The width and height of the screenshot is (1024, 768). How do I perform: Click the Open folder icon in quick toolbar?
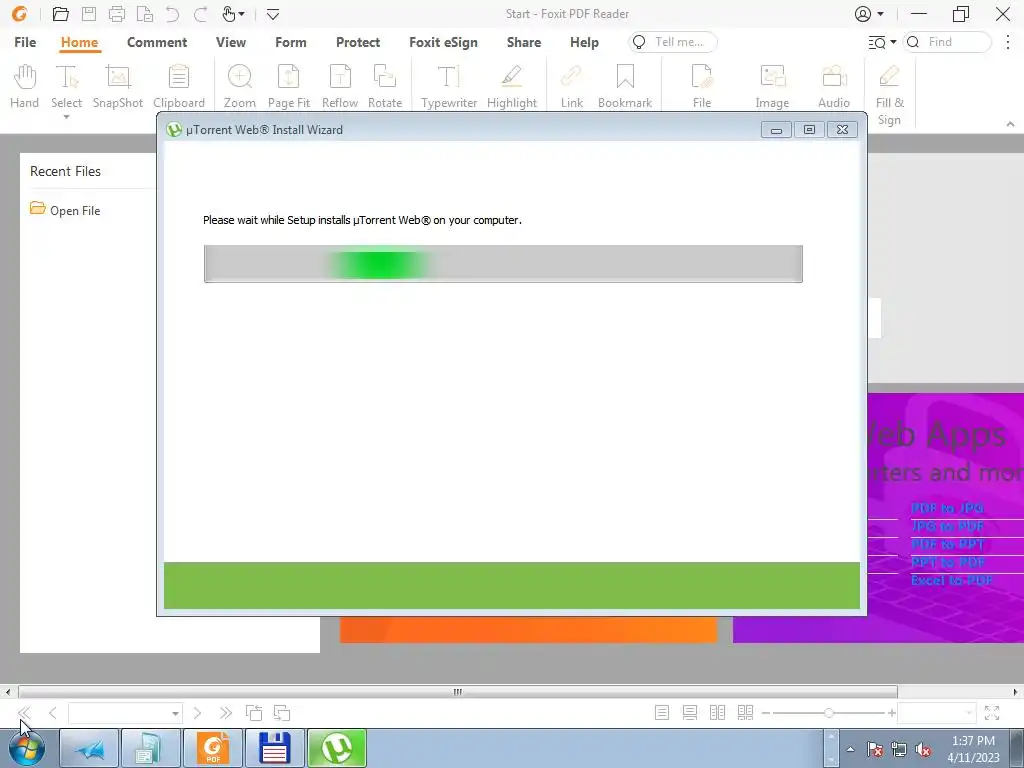tap(61, 14)
